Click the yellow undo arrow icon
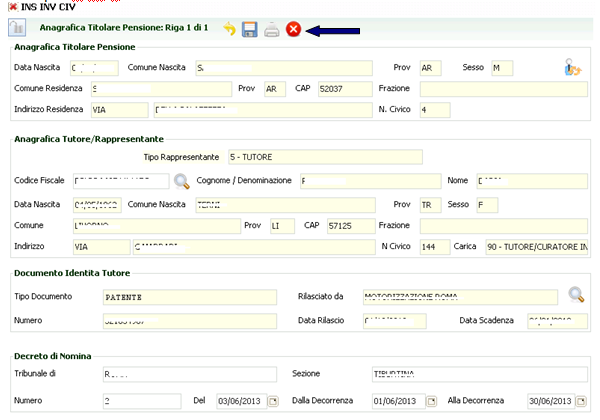Image resolution: width=600 pixels, height=420 pixels. click(x=230, y=29)
